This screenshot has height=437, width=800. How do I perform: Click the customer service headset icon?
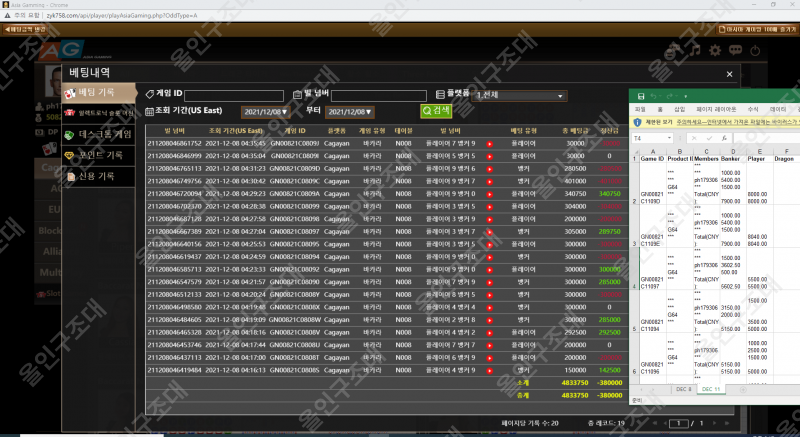tap(673, 50)
